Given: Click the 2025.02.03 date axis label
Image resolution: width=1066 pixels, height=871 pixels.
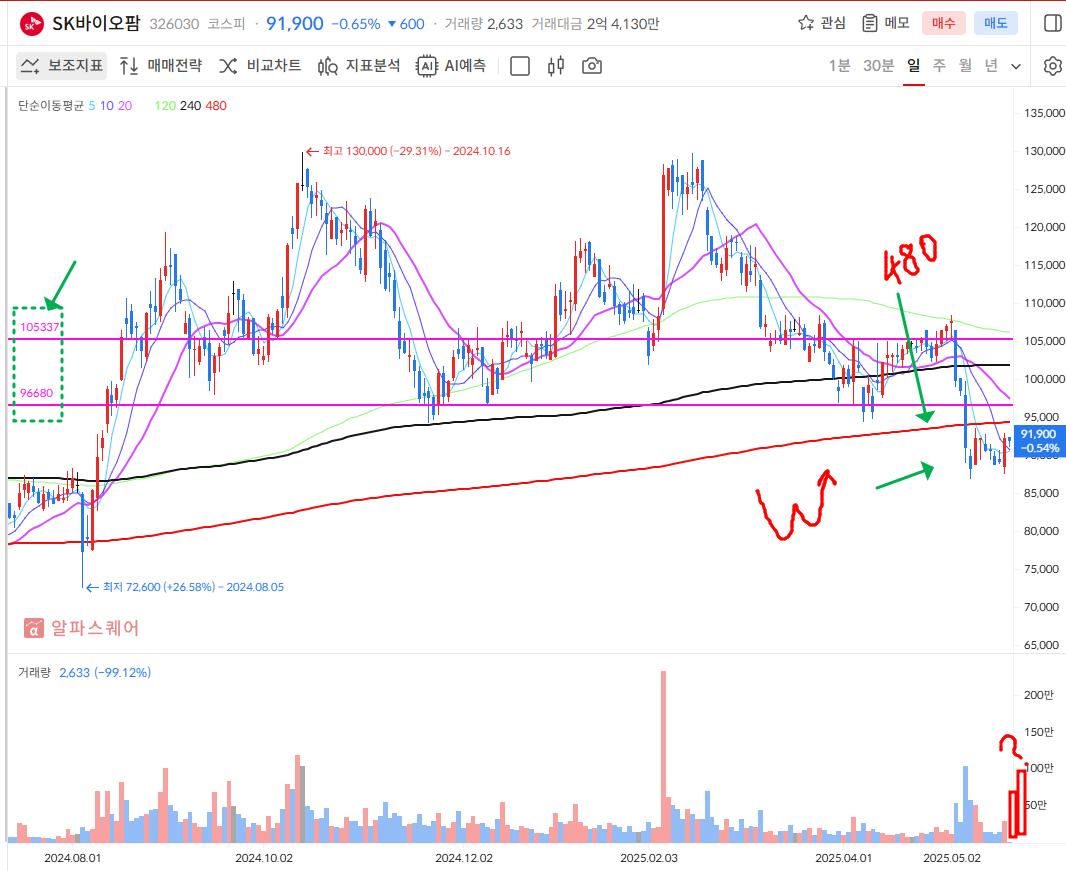Looking at the screenshot, I should click(x=649, y=858).
